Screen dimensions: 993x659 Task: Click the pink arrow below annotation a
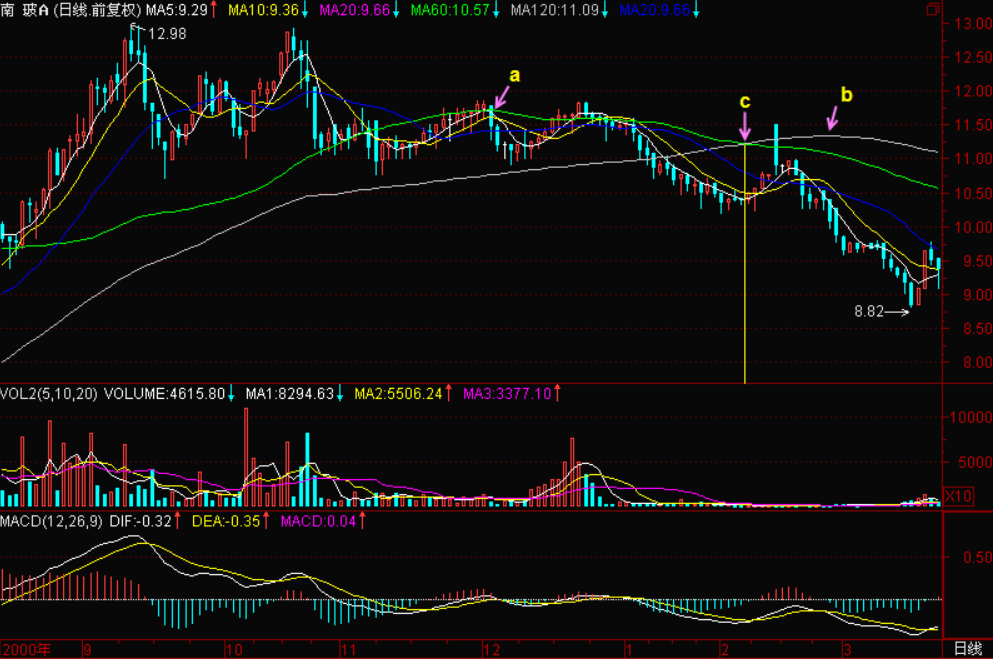tap(501, 97)
